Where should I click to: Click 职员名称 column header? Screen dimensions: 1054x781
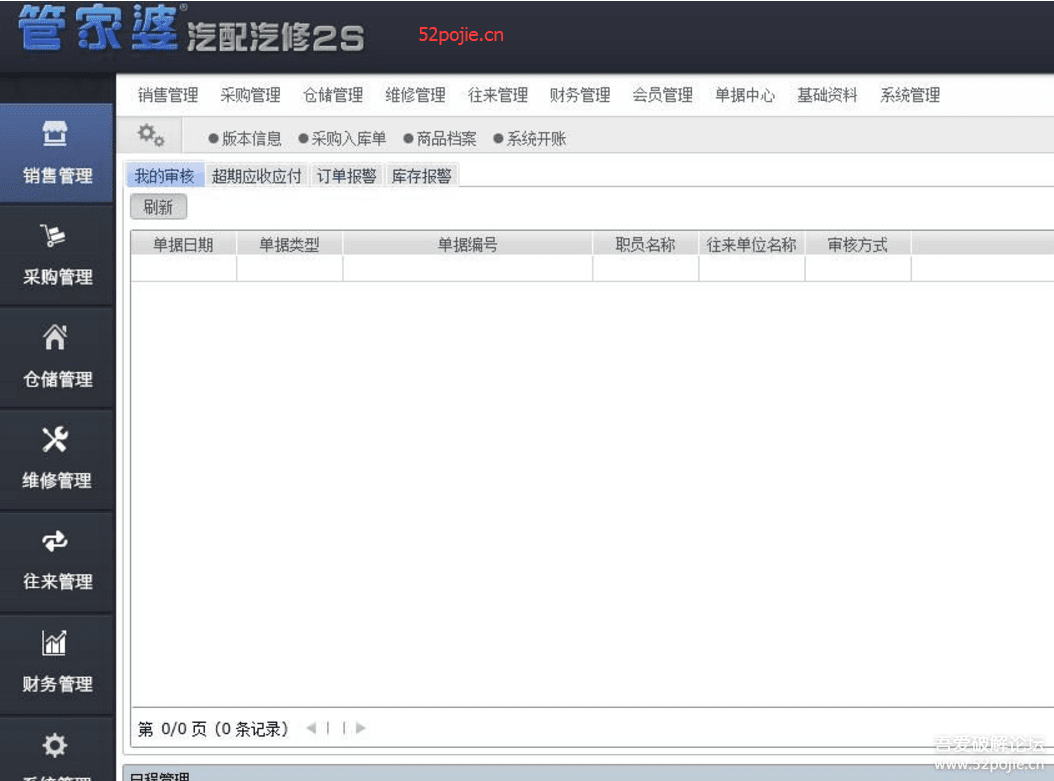[x=645, y=245]
